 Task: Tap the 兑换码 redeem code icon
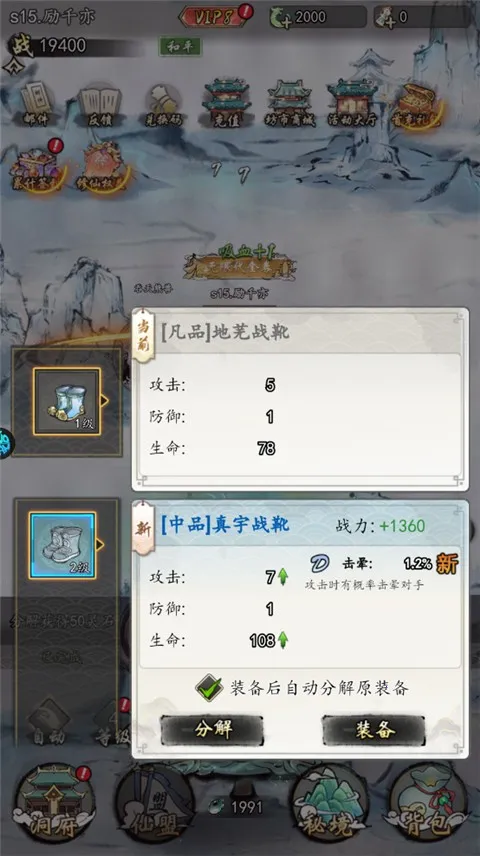(163, 105)
